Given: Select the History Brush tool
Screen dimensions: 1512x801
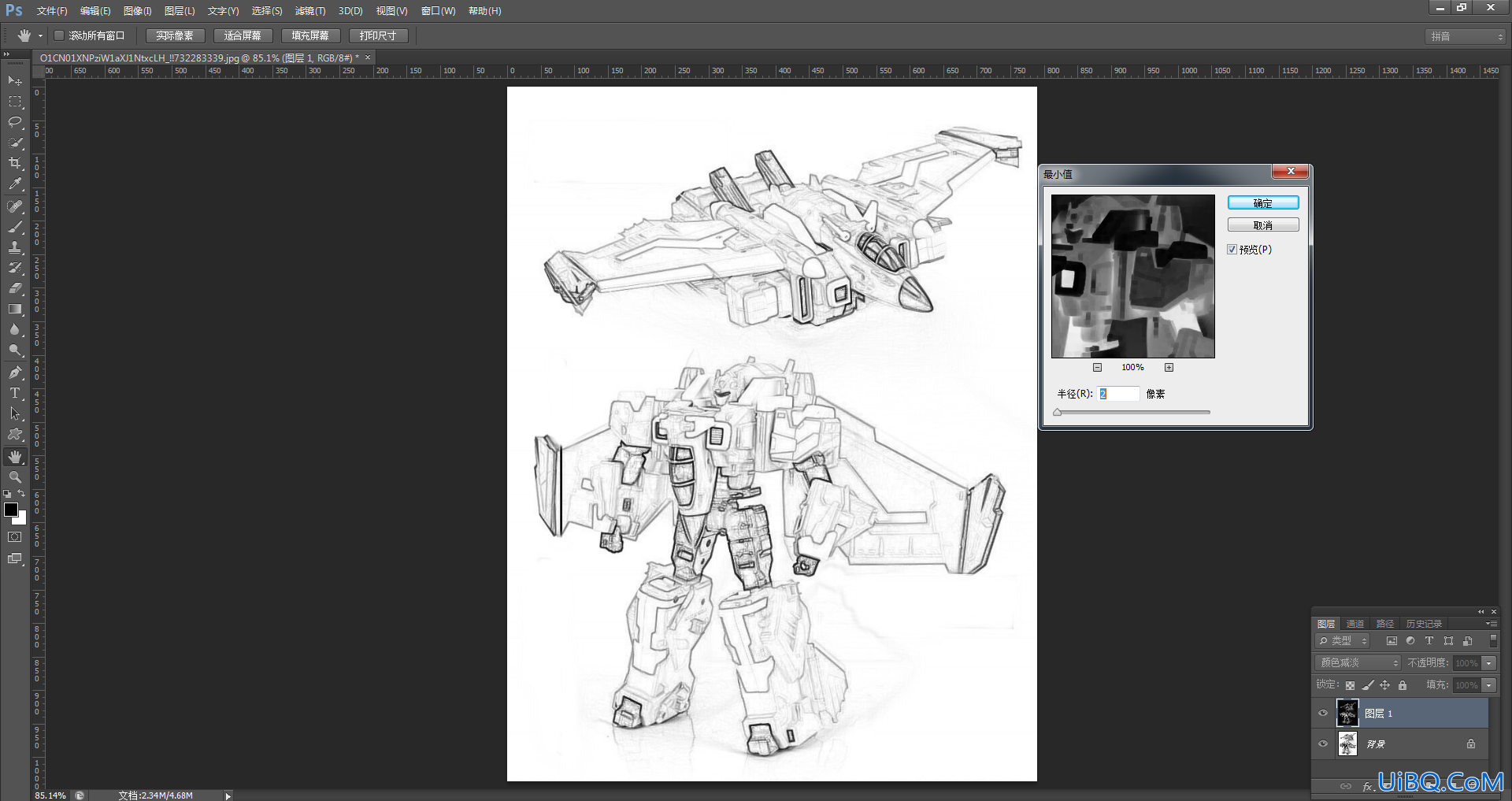Looking at the screenshot, I should 15,268.
